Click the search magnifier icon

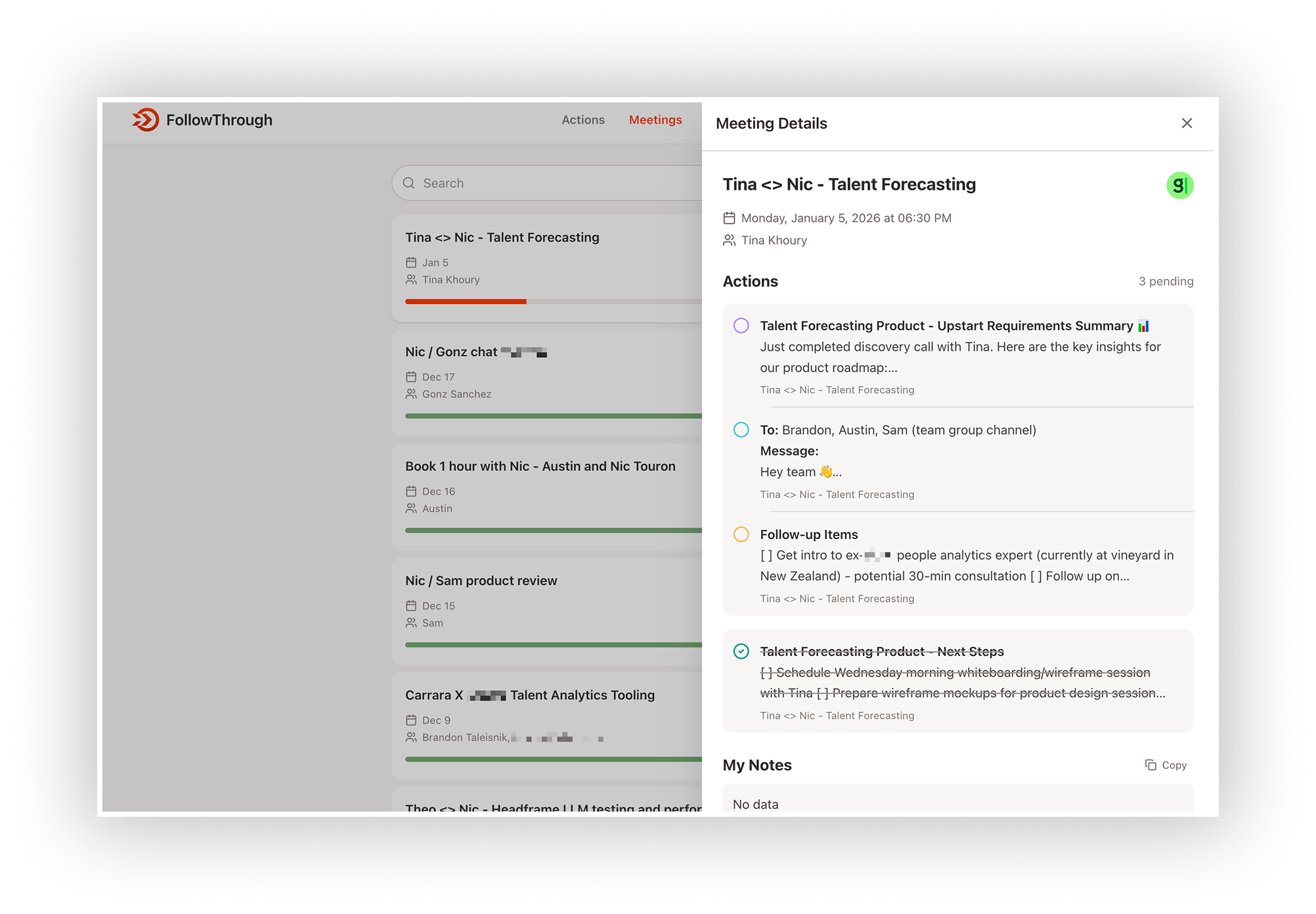[408, 183]
